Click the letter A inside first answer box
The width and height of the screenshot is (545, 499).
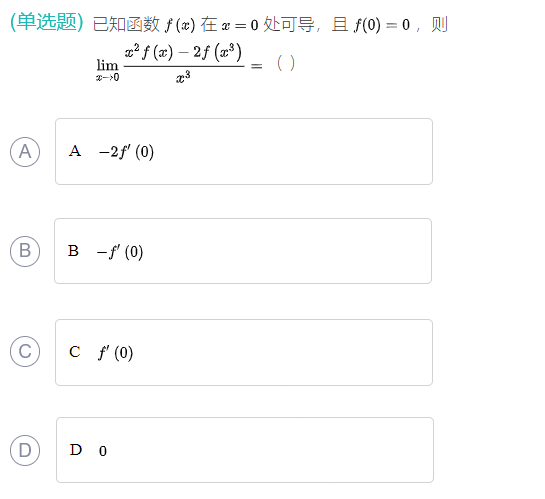point(75,151)
